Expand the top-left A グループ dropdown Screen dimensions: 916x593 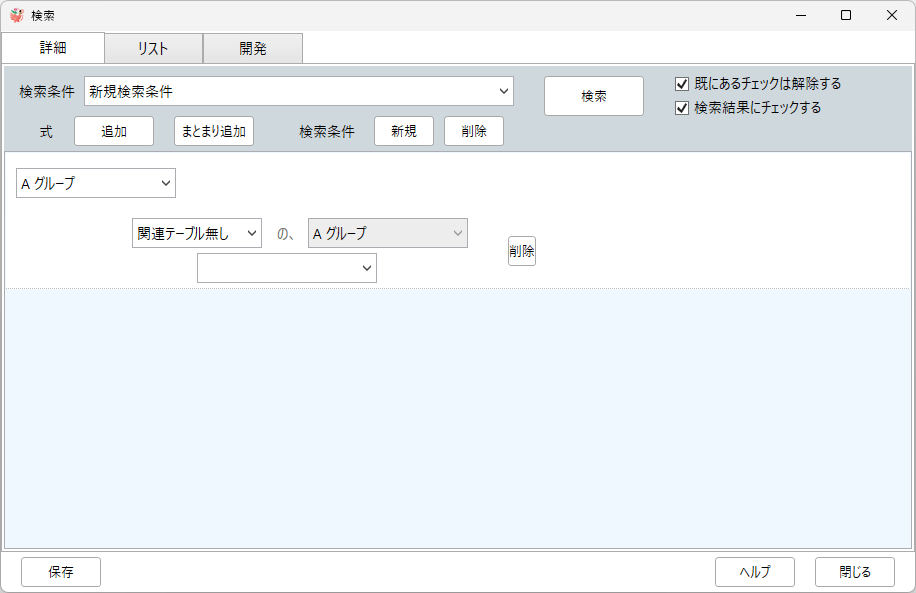pos(96,183)
